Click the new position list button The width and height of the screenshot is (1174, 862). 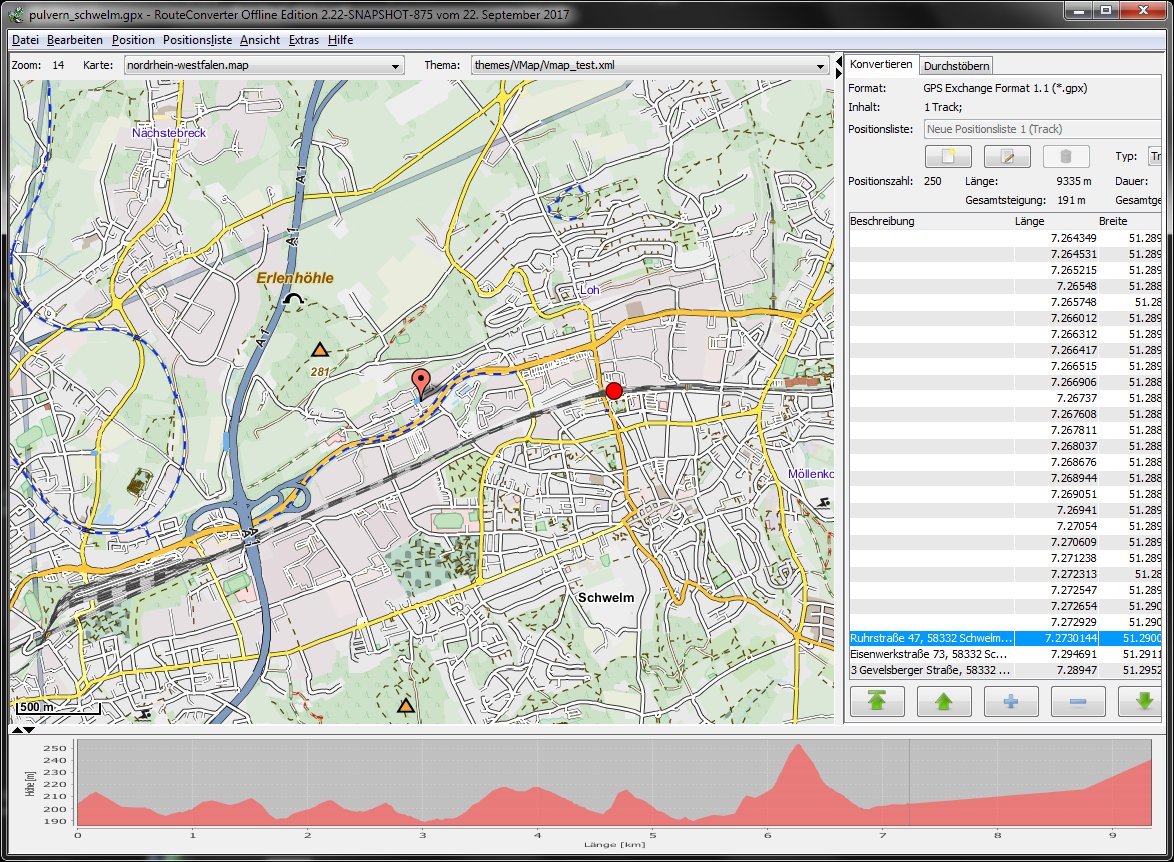click(948, 156)
